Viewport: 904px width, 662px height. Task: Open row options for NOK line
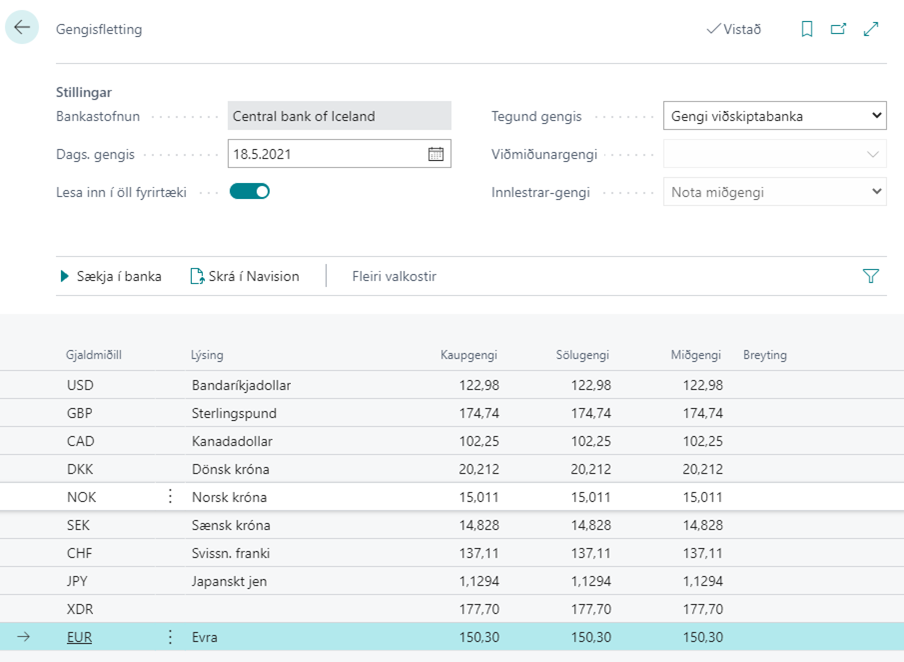(169, 497)
